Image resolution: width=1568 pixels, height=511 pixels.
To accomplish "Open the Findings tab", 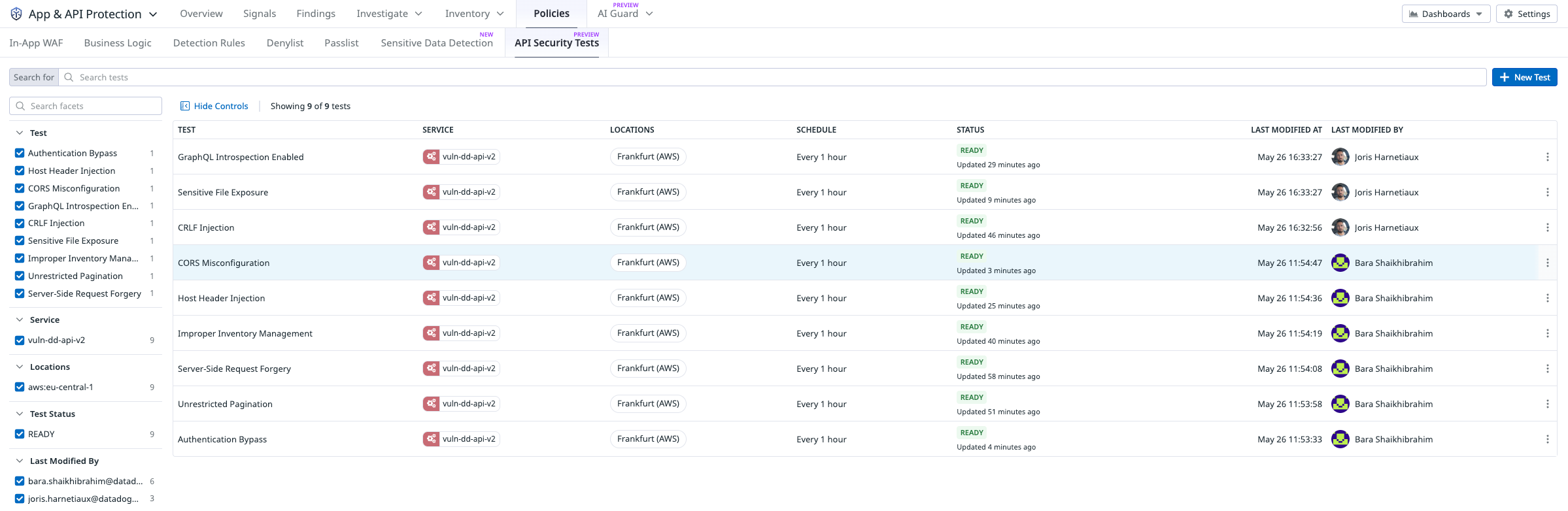I will [x=316, y=14].
